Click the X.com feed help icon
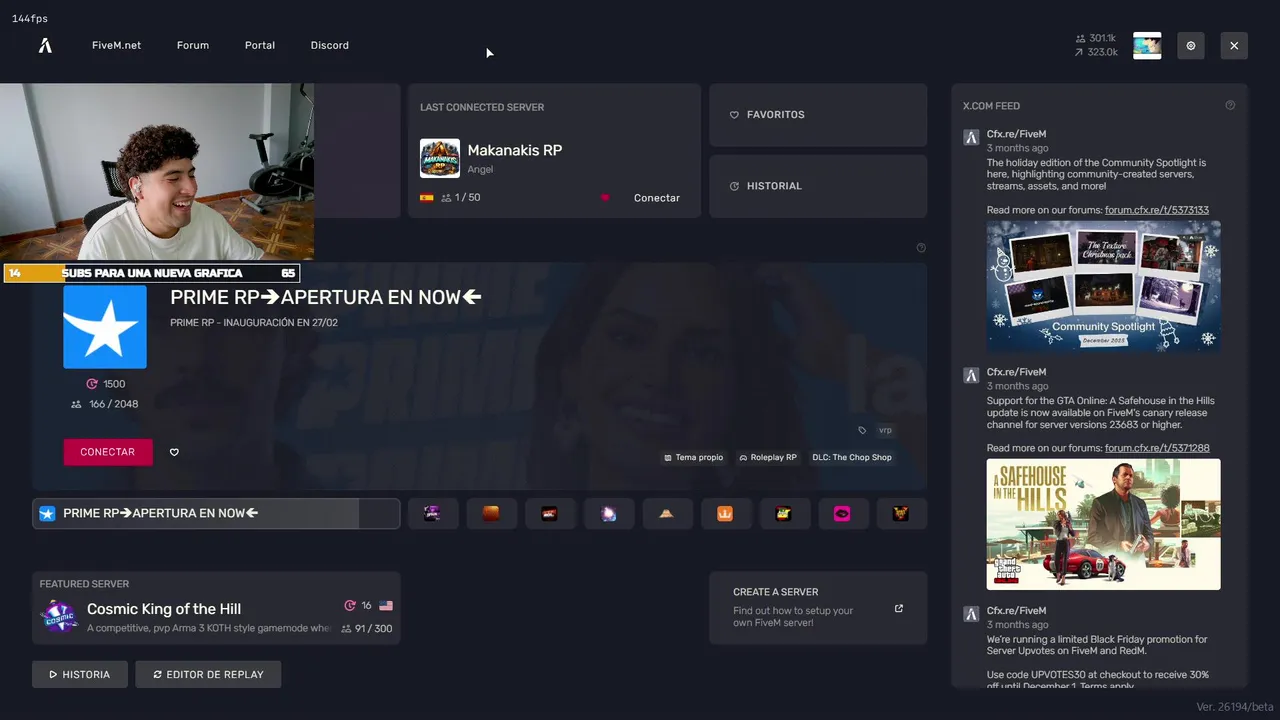 (x=1230, y=105)
